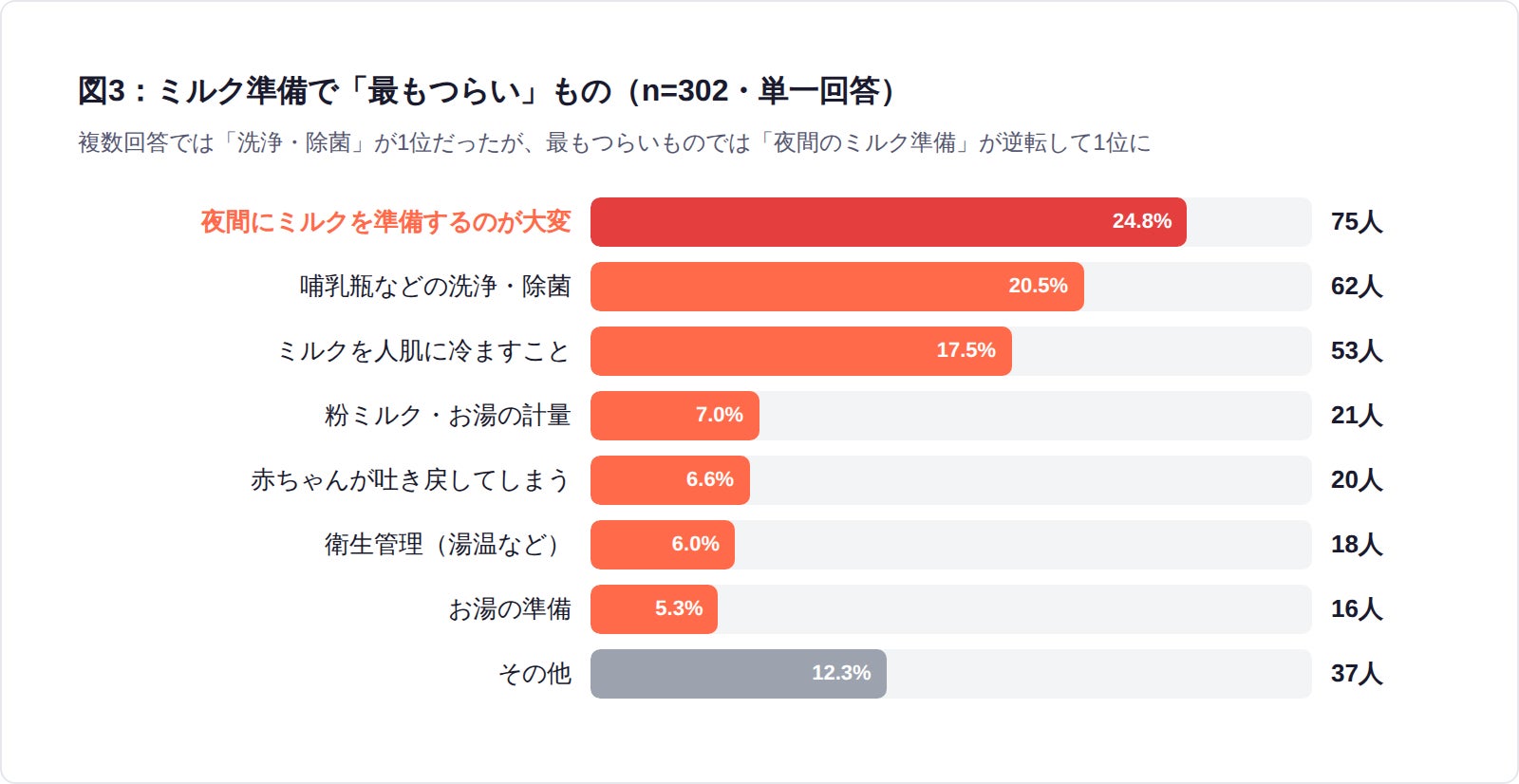Select the highlighted label 夜間にミルクを準備するのが大変
Viewport: 1519px width, 784px height.
tap(385, 222)
